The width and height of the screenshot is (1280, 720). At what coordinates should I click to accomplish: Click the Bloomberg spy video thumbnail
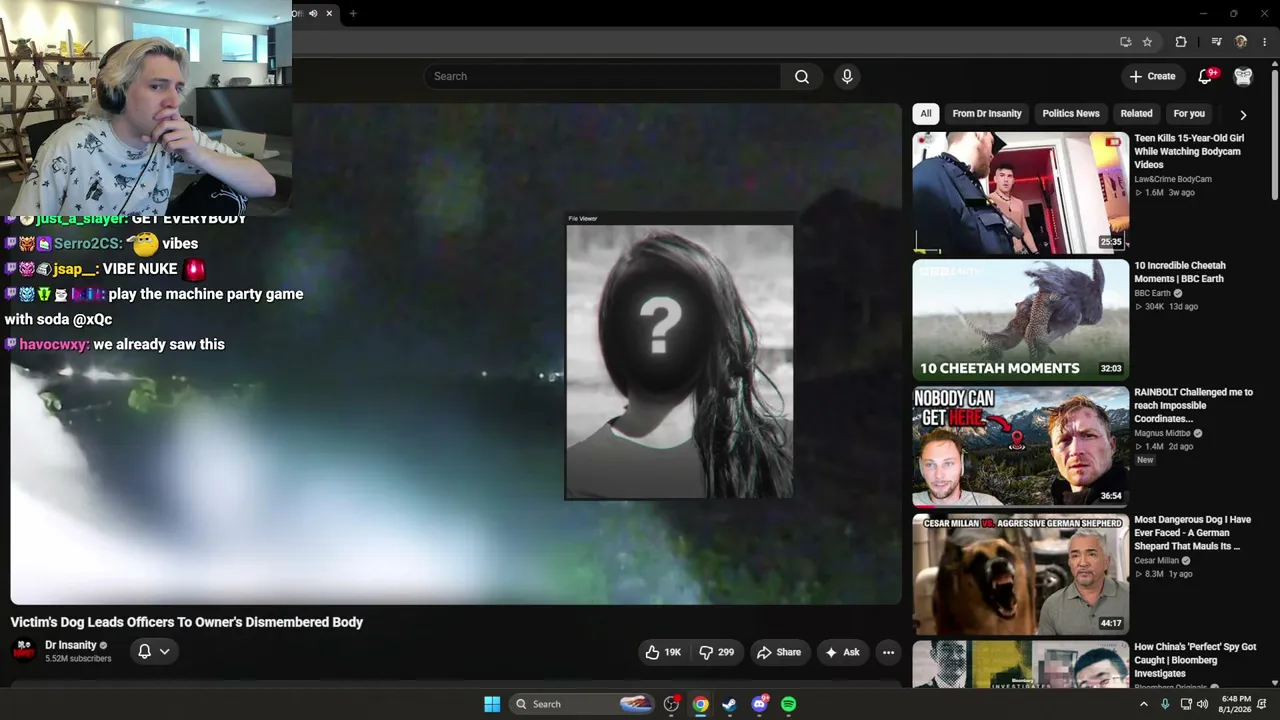click(x=1020, y=664)
